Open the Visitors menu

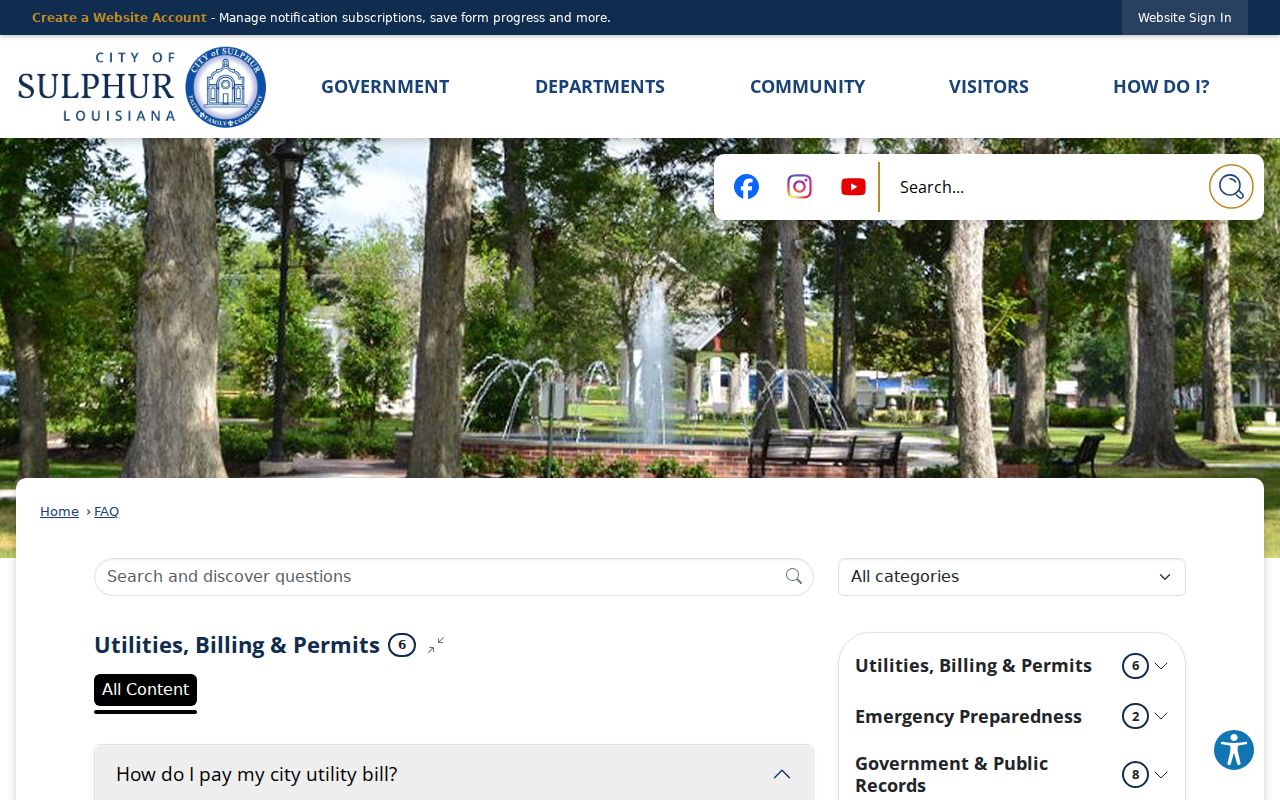(989, 87)
